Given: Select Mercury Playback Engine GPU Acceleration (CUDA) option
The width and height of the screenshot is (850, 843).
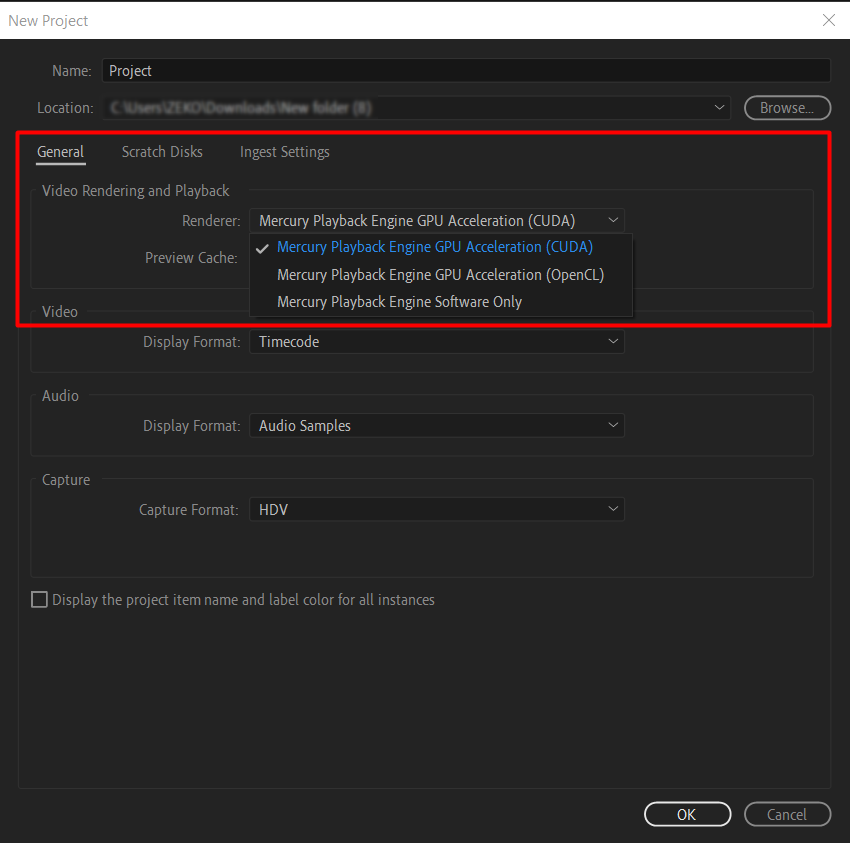Looking at the screenshot, I should [x=441, y=247].
